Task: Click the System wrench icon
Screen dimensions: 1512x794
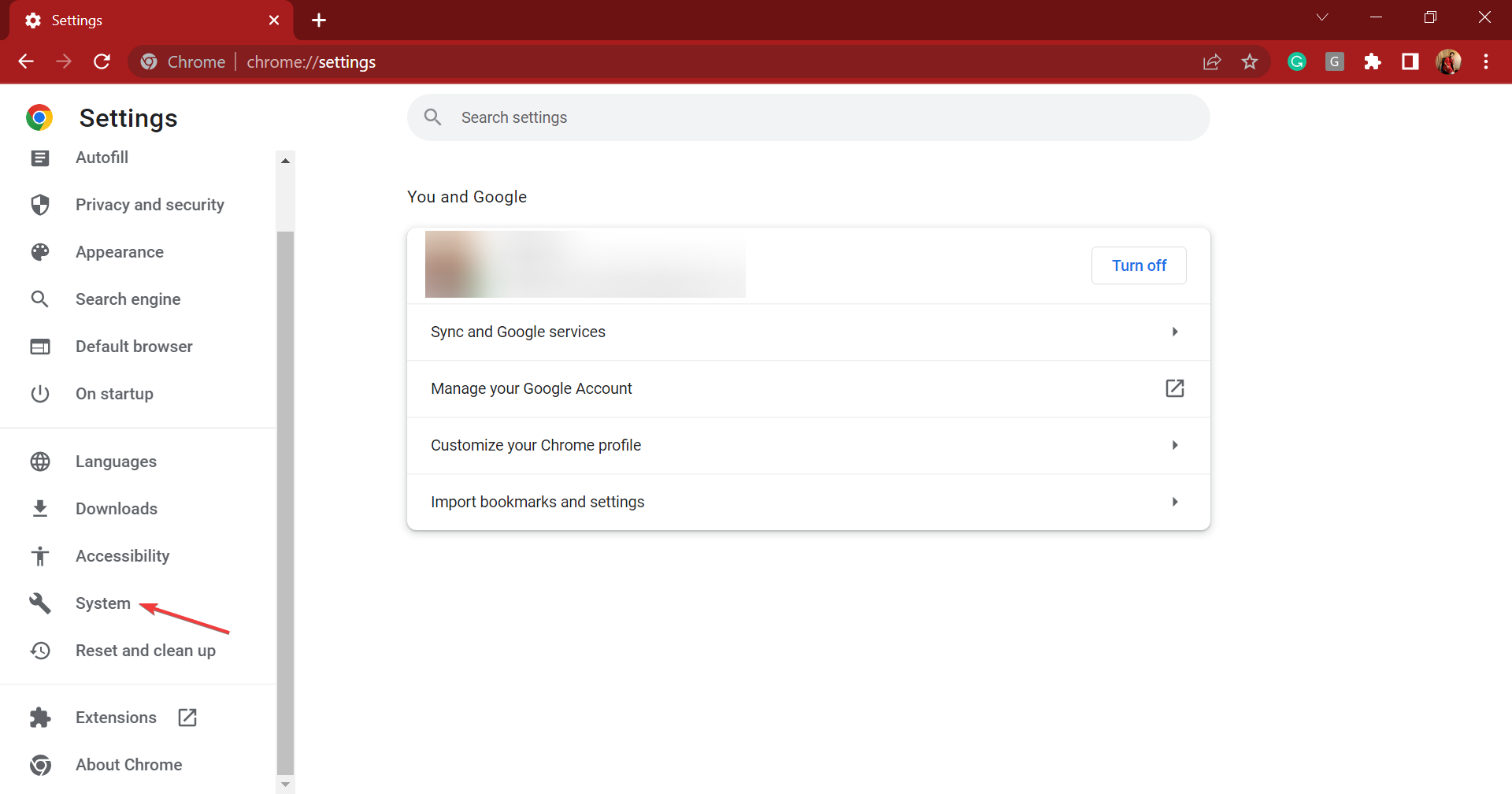Action: coord(40,603)
